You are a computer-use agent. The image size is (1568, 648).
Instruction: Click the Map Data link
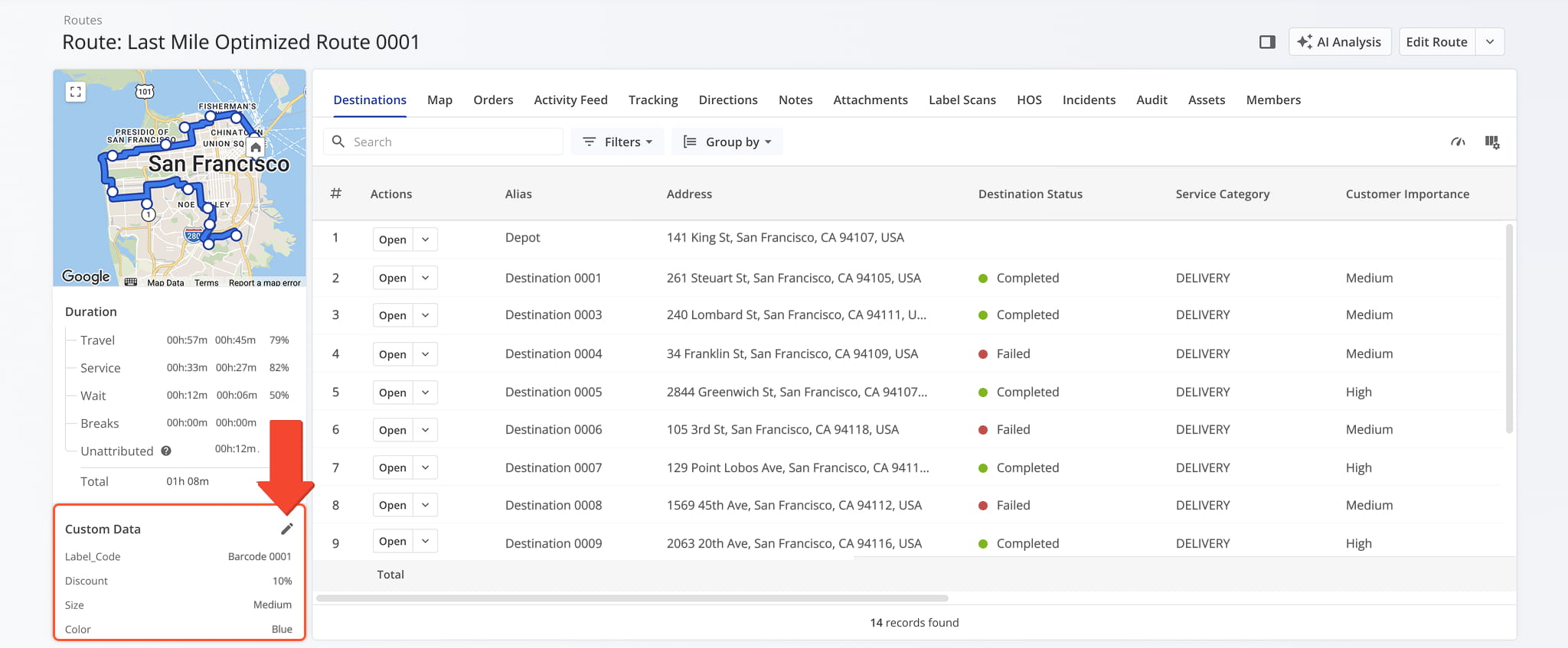165,282
